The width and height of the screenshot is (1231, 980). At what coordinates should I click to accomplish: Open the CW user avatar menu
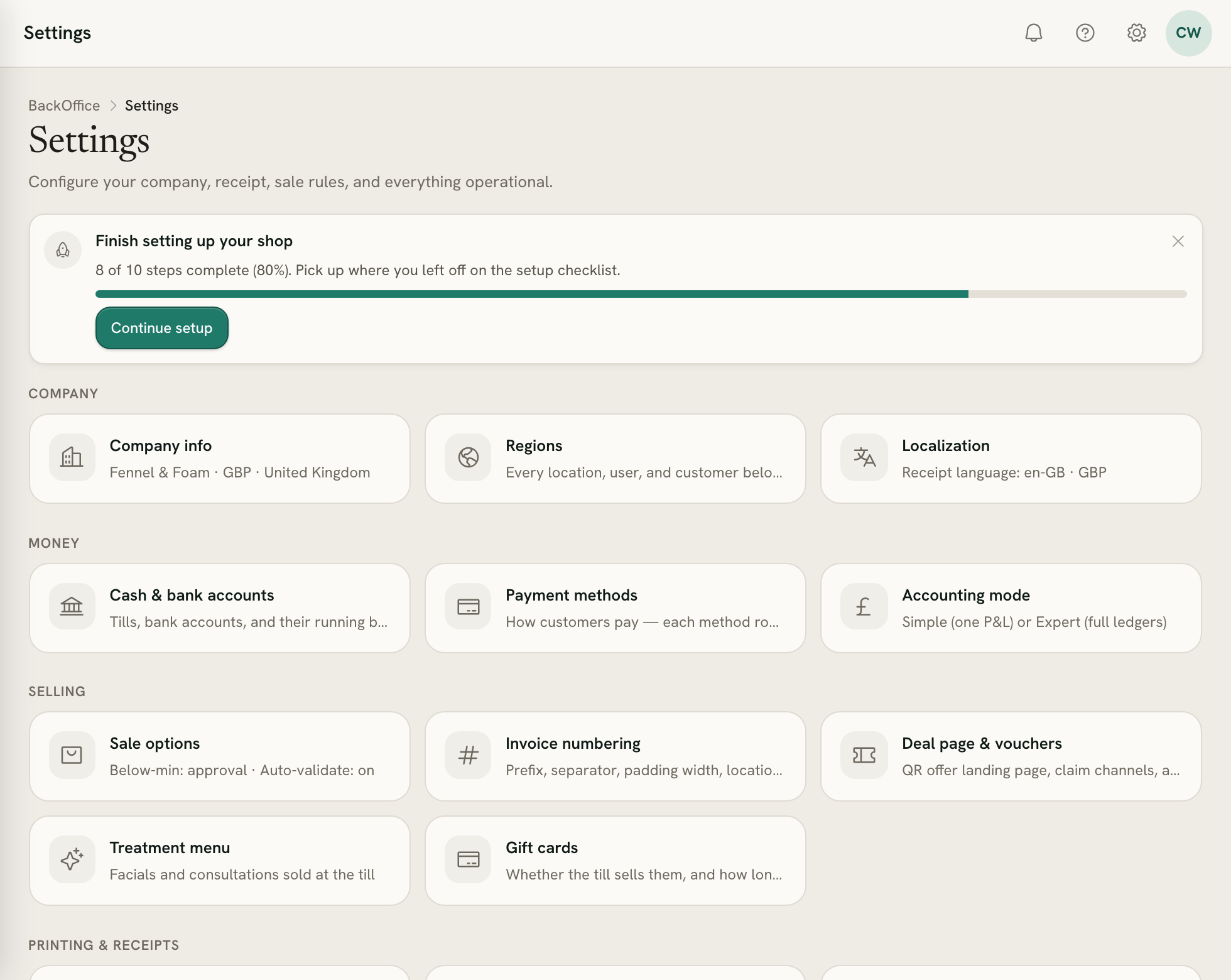[1188, 33]
